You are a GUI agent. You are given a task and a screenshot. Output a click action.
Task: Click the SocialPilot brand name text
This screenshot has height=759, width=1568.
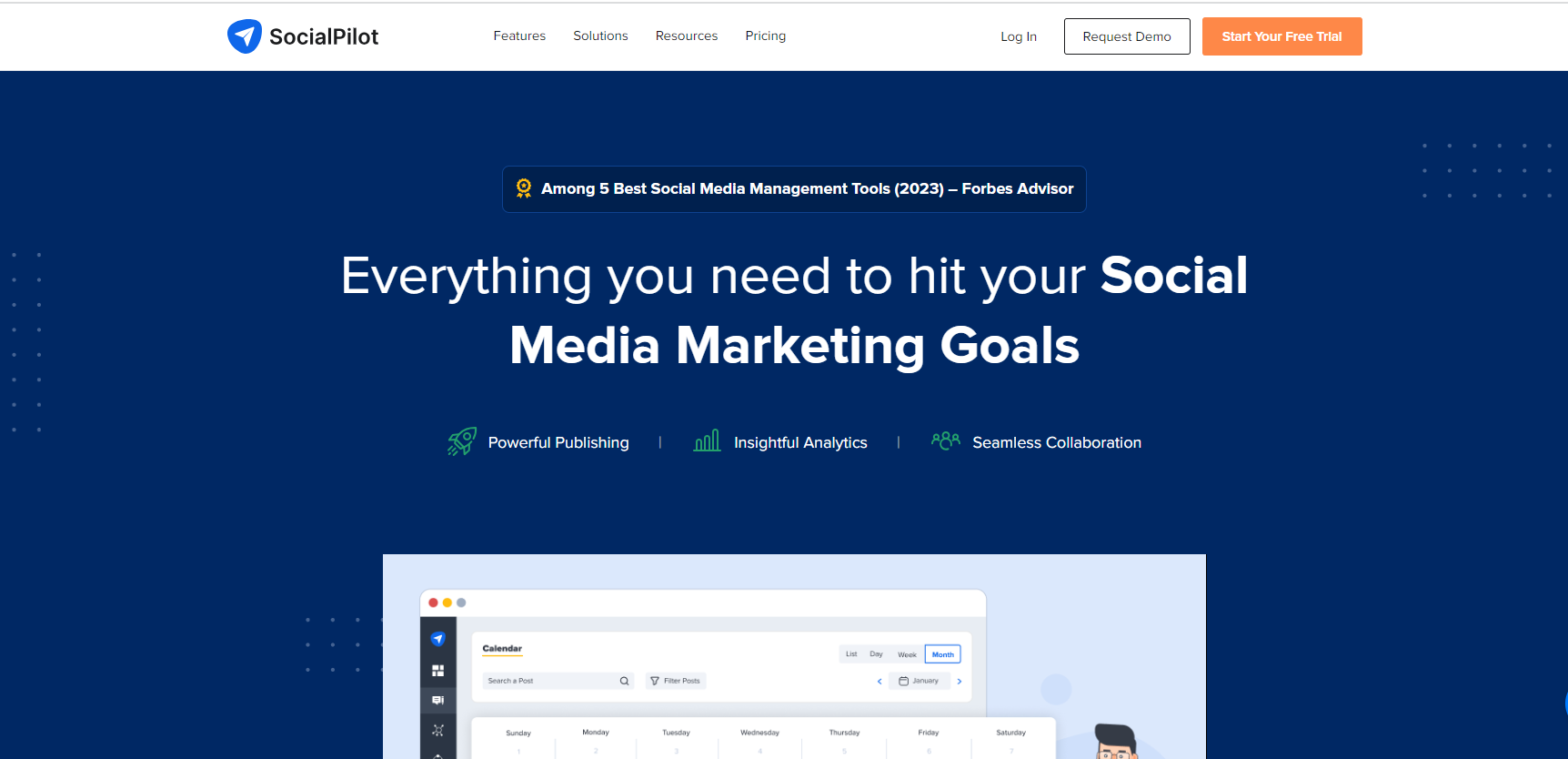tap(324, 36)
